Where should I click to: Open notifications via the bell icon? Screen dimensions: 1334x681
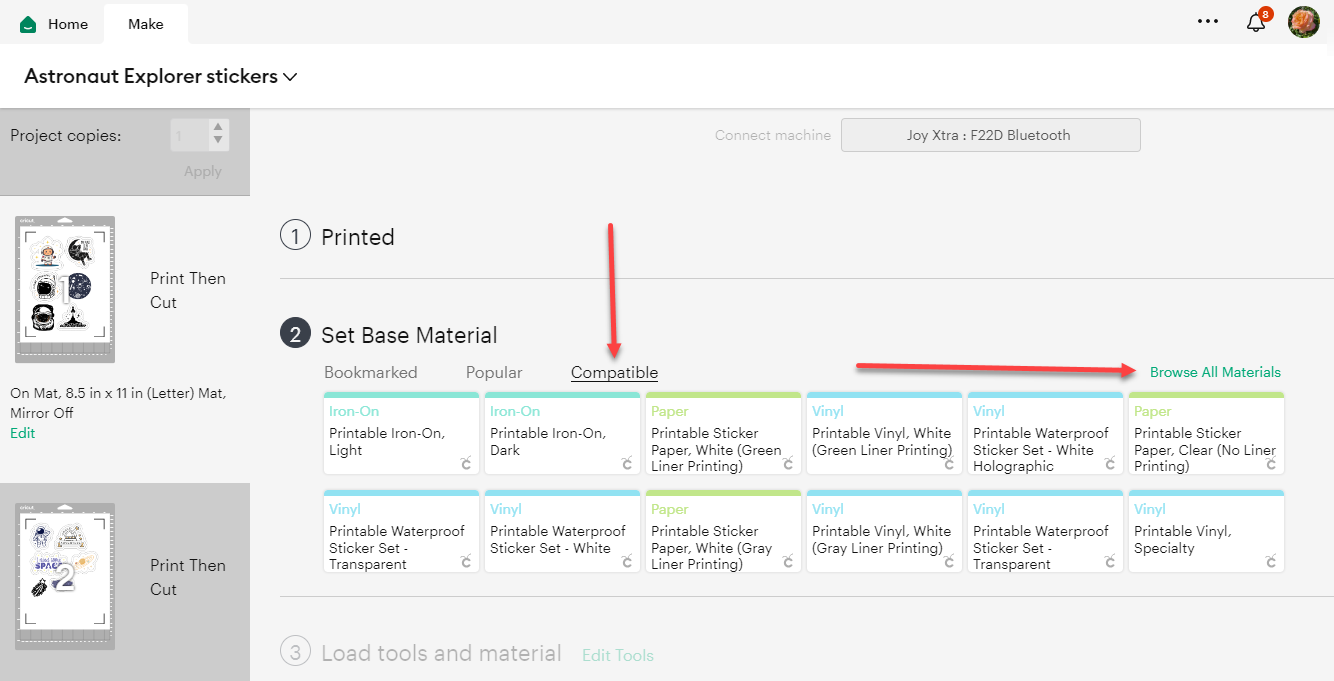pos(1255,21)
